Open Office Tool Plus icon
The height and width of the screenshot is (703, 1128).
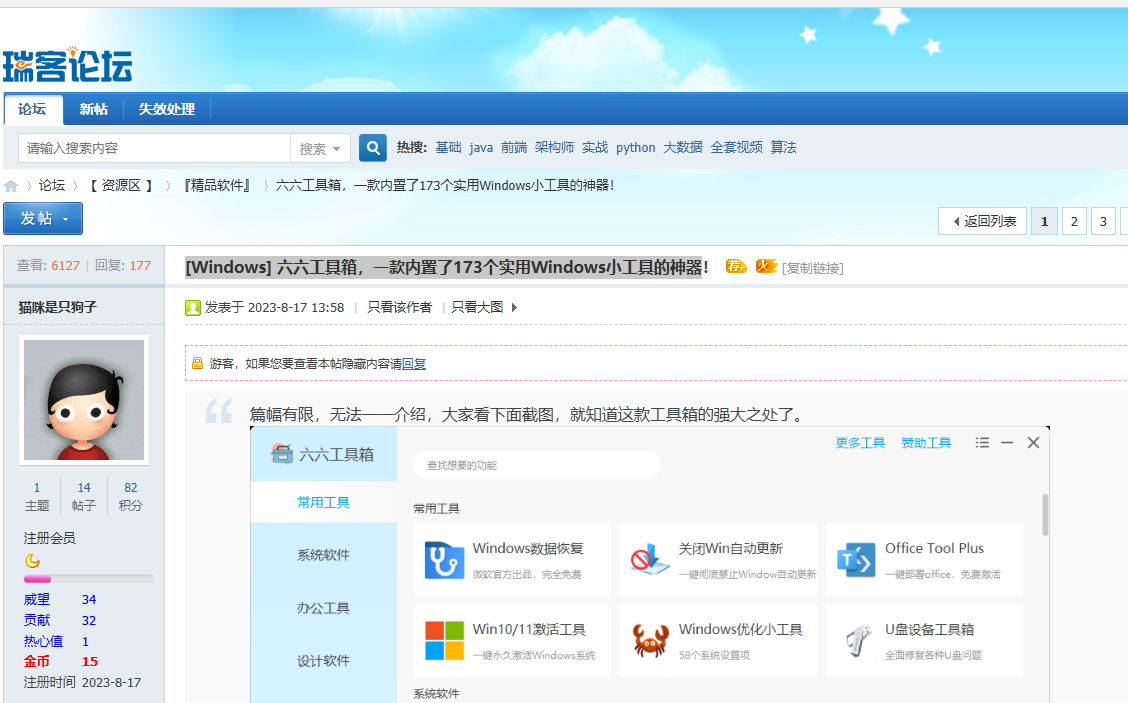tap(856, 560)
